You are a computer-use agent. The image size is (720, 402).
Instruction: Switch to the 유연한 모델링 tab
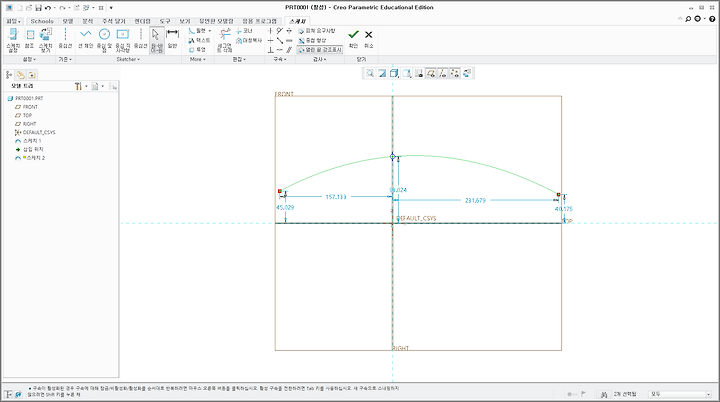pos(216,21)
